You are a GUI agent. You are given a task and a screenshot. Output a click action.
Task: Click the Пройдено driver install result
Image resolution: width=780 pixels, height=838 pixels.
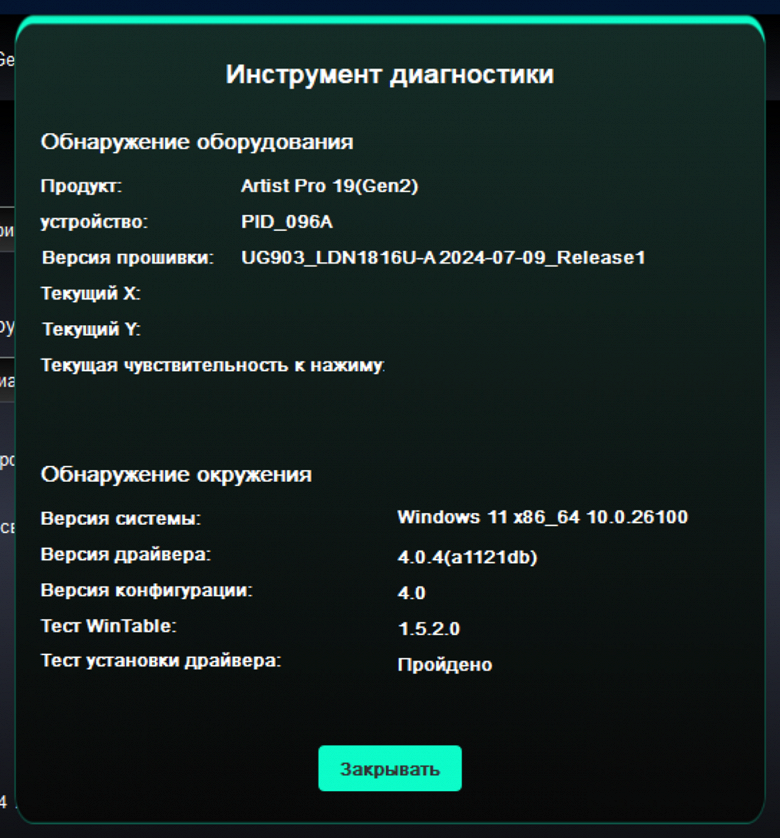coord(445,665)
